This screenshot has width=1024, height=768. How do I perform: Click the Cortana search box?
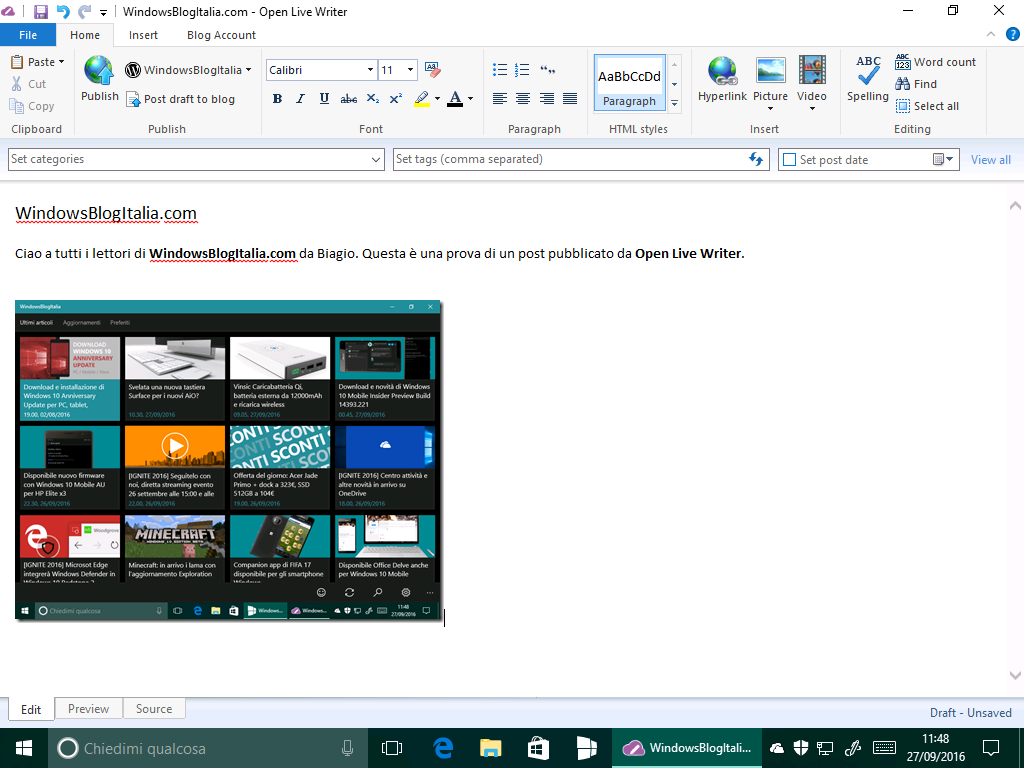pyautogui.click(x=208, y=748)
